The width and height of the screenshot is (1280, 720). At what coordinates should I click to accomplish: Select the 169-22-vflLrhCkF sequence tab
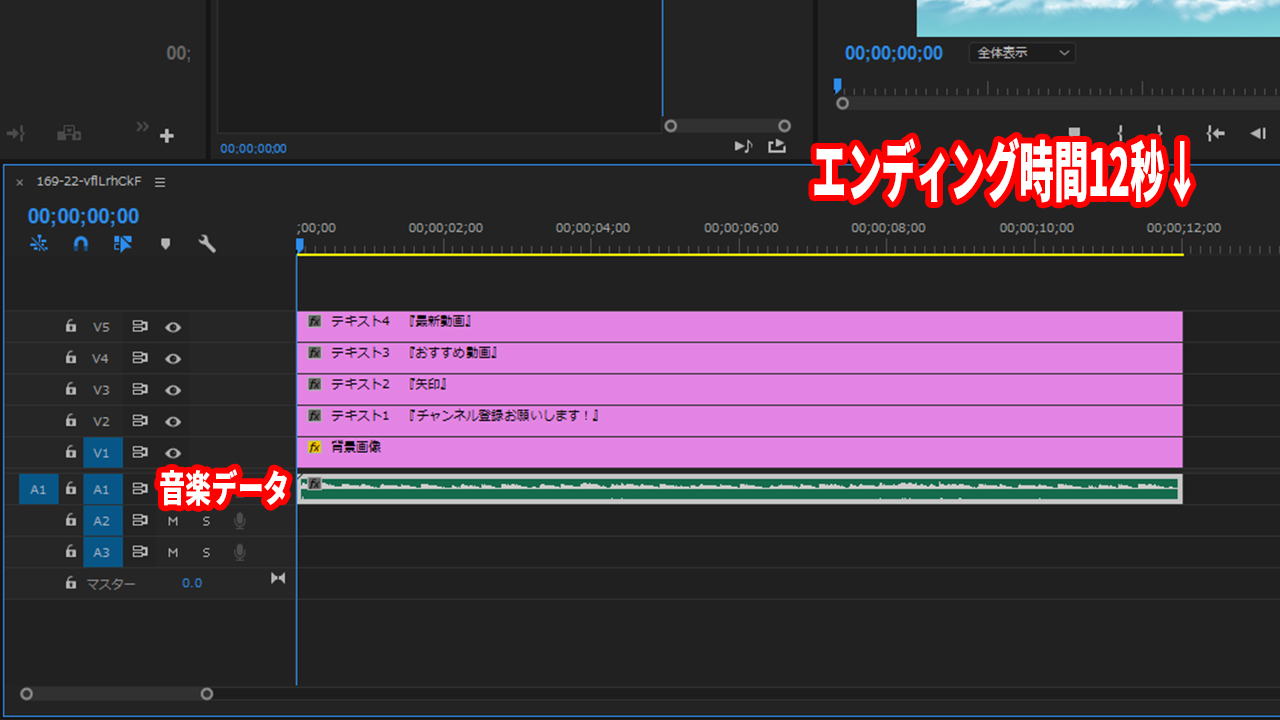pos(89,182)
